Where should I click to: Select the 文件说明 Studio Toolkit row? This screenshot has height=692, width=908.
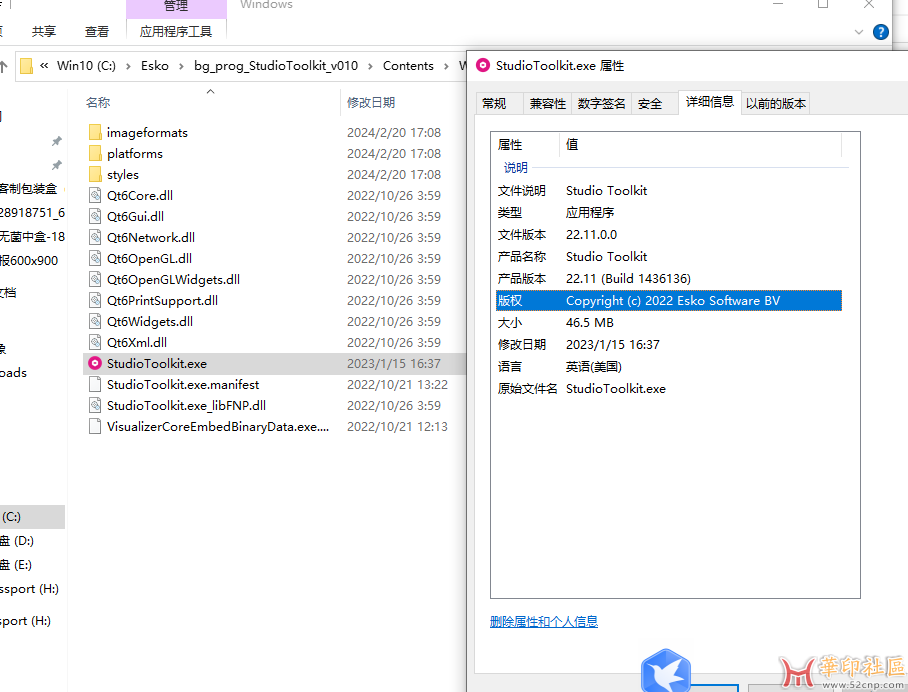(x=669, y=191)
